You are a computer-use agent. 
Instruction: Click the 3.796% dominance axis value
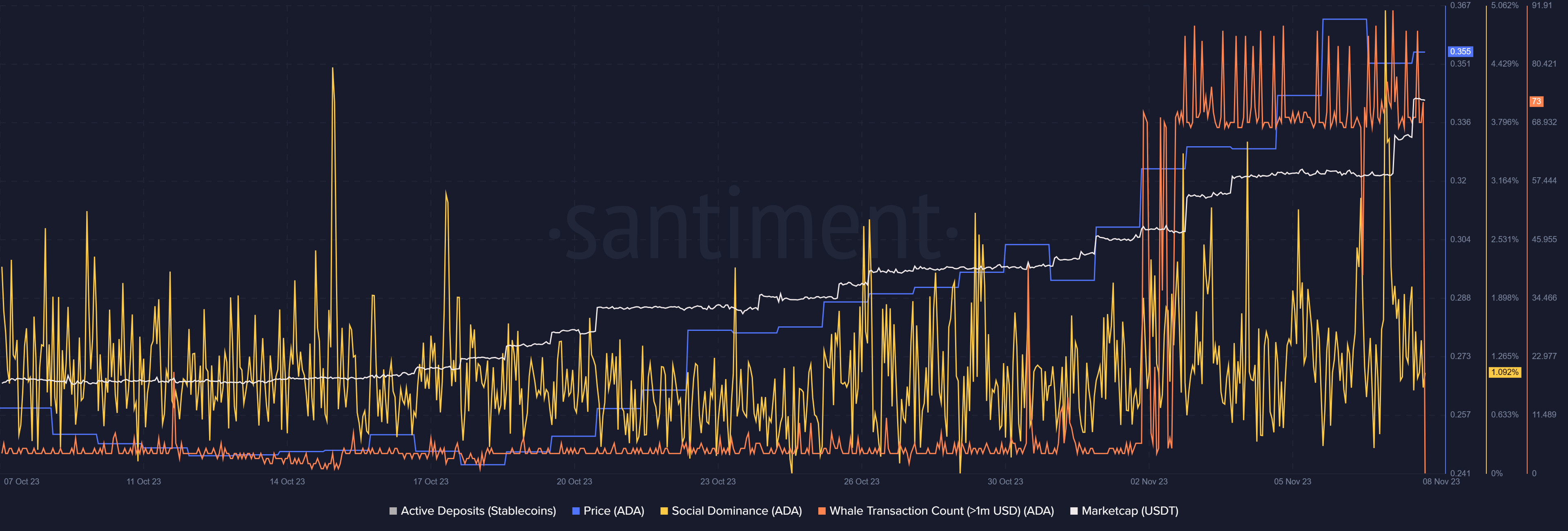tap(1505, 123)
